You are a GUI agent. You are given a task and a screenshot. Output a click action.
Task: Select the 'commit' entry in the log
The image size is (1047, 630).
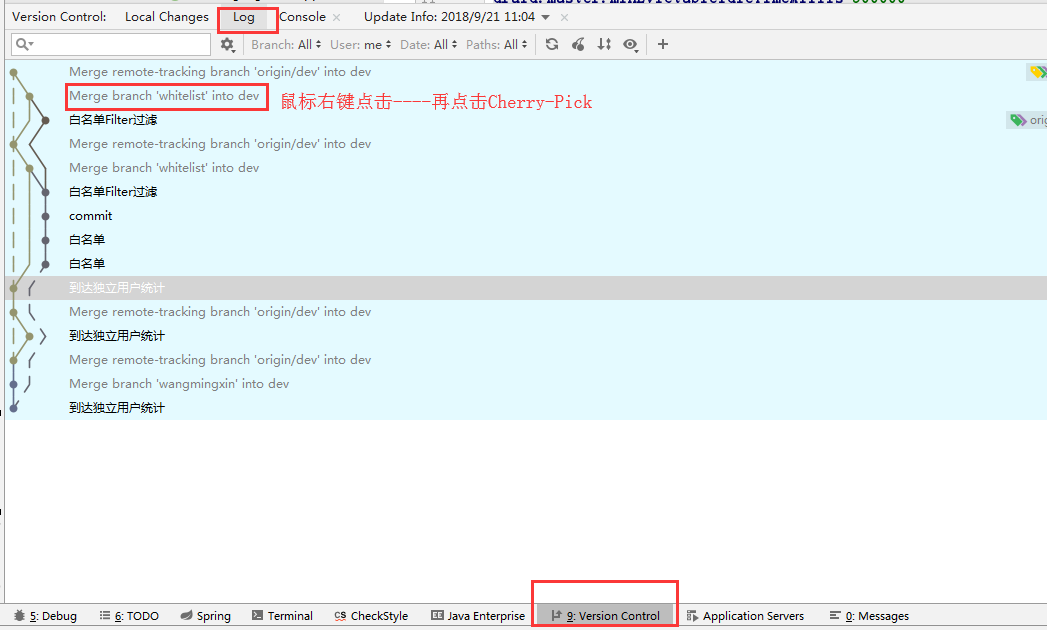91,216
